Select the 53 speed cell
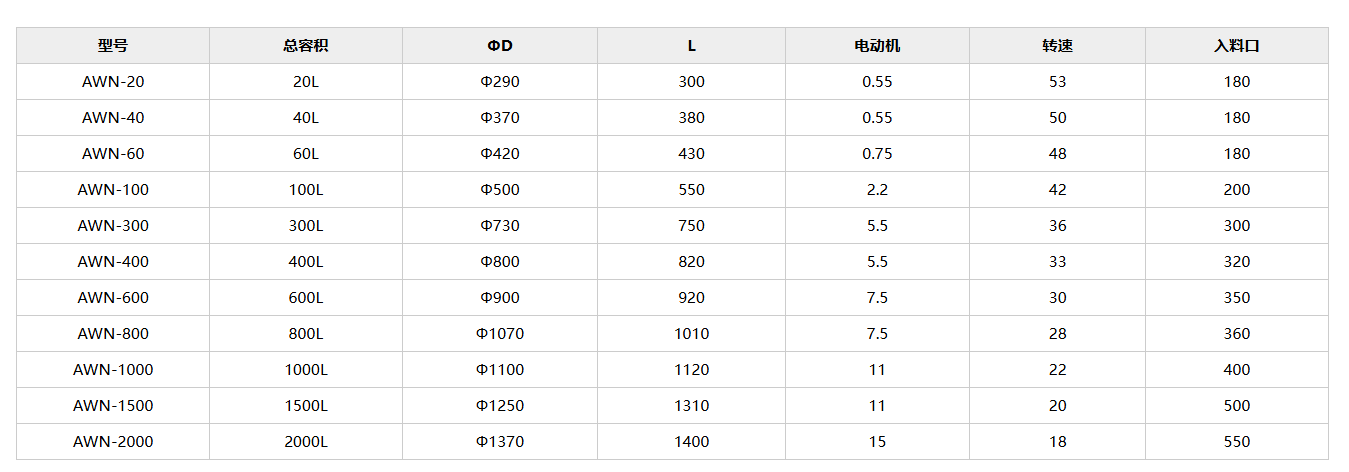 point(1057,82)
